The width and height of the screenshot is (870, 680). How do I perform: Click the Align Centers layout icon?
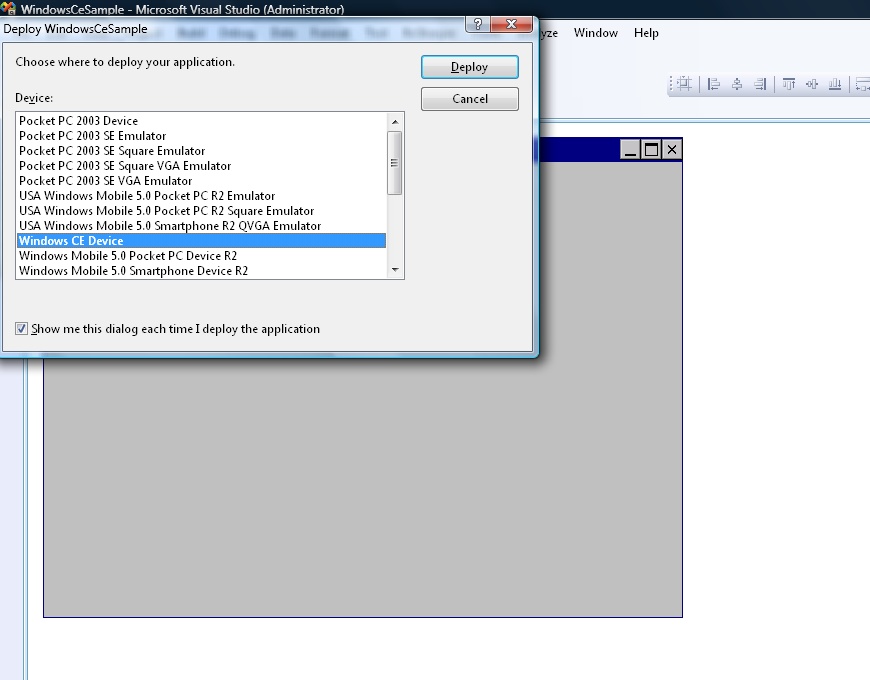(x=737, y=84)
